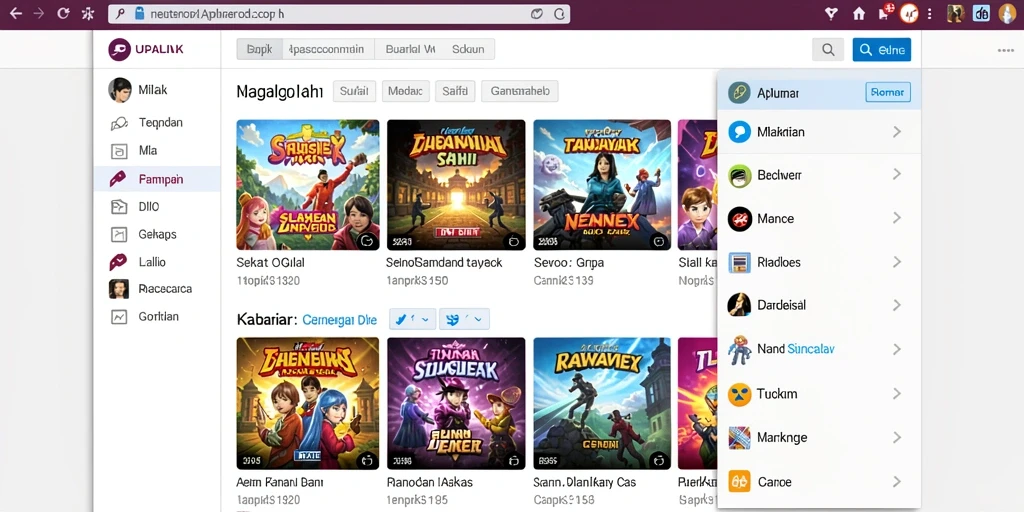Expand Beclverr row chevron
The image size is (1024, 512).
pos(897,174)
